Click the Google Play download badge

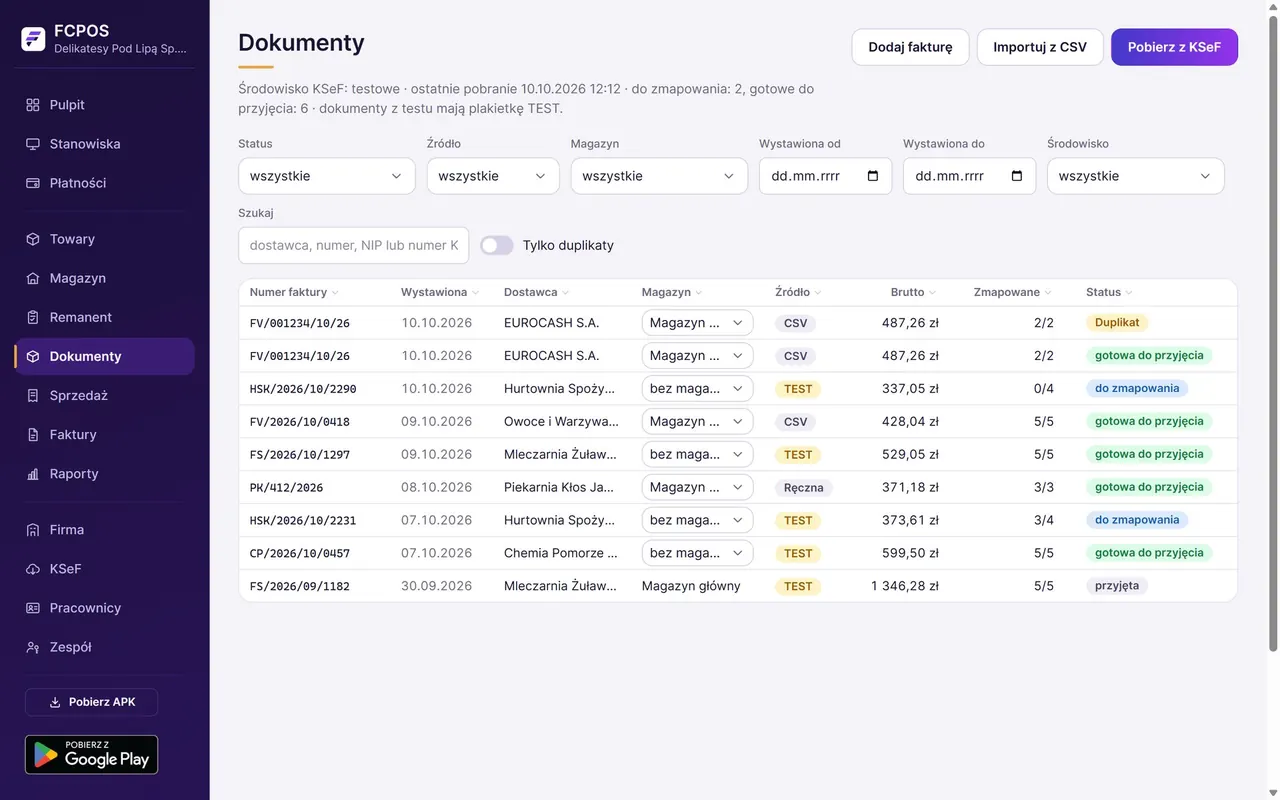[91, 755]
